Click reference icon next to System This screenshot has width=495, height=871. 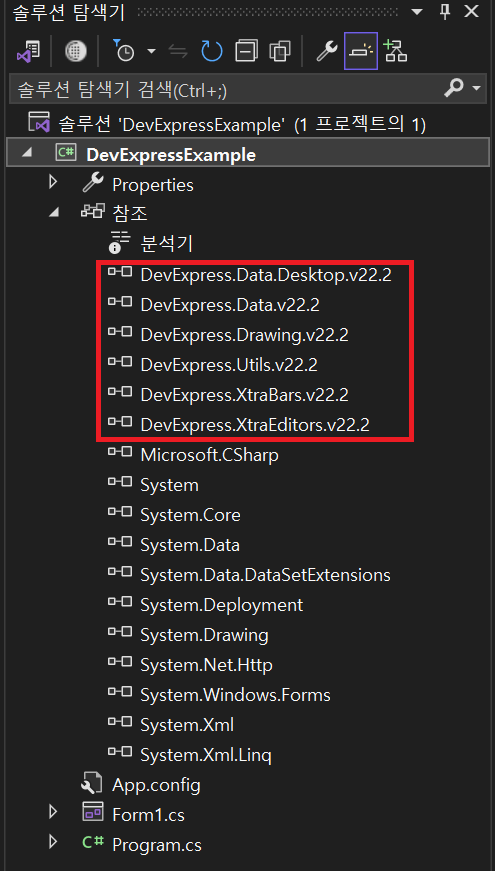point(119,482)
